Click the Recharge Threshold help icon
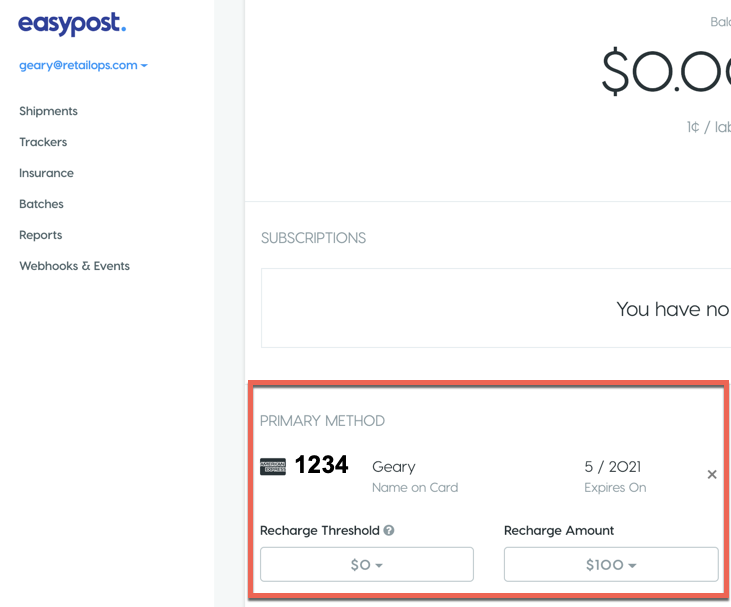Viewport: 731px width, 607px height. (389, 531)
